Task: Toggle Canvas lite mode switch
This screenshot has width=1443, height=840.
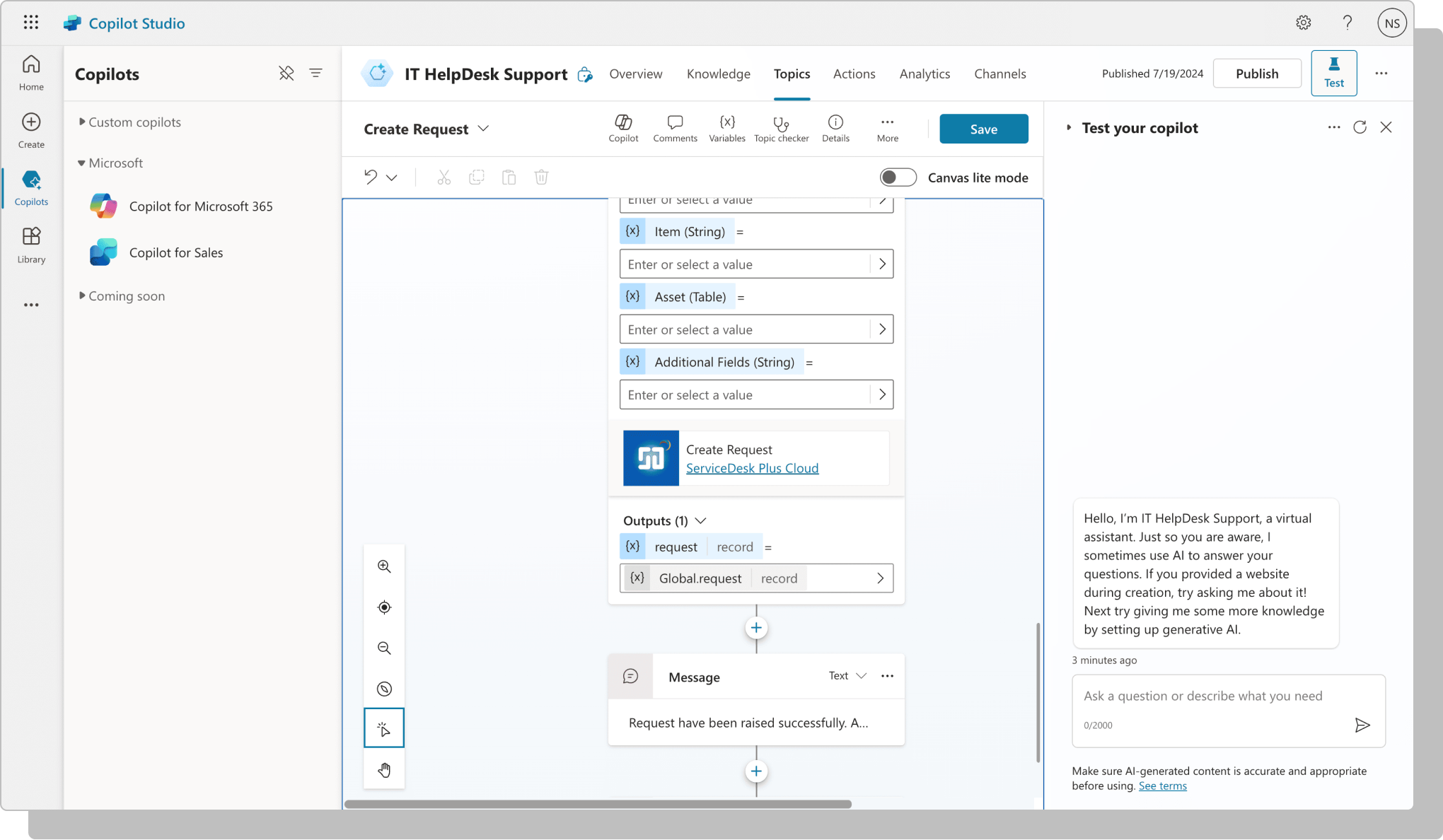Action: click(x=897, y=177)
